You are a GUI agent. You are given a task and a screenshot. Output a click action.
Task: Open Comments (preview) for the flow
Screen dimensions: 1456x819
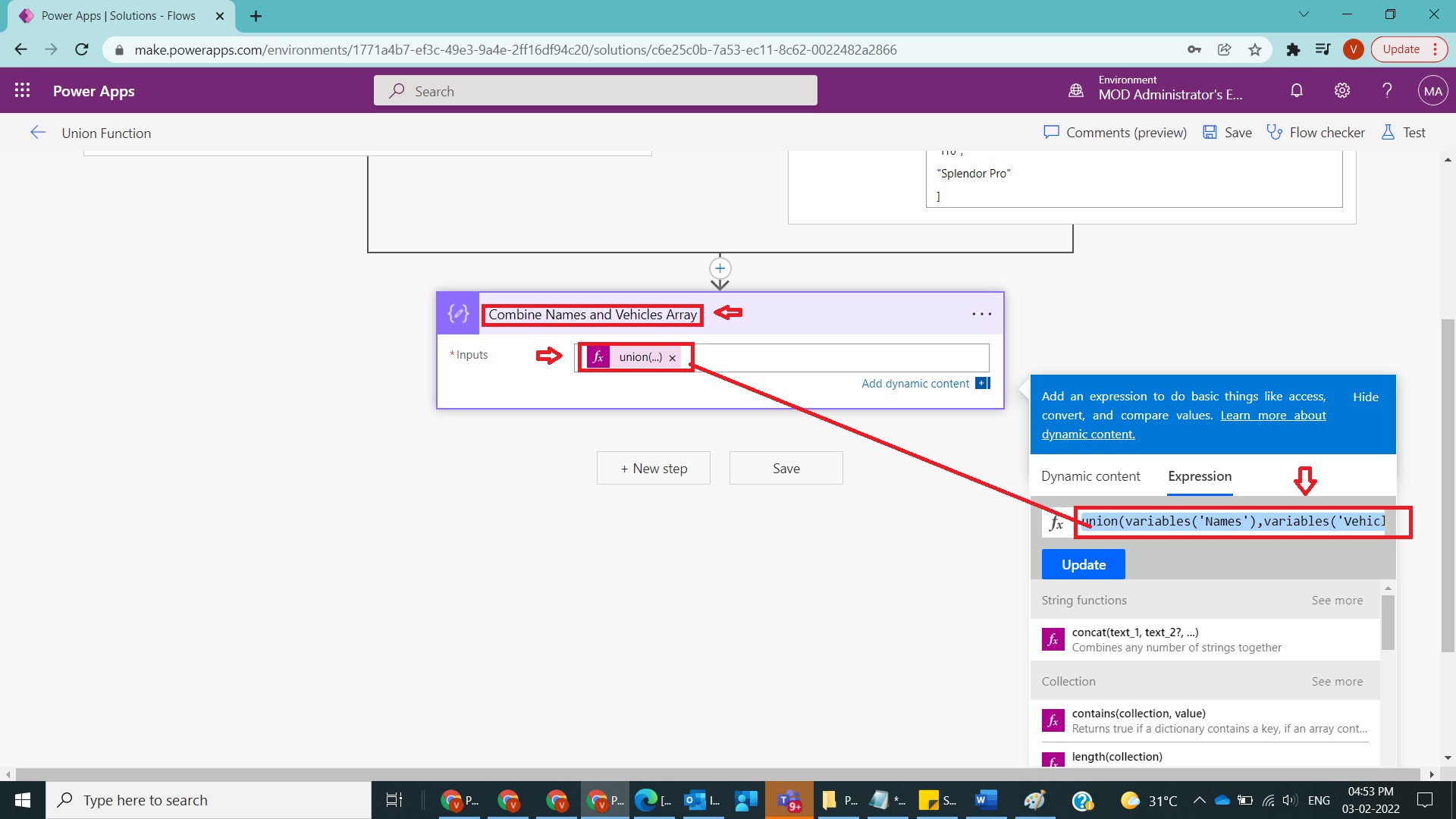[1114, 132]
